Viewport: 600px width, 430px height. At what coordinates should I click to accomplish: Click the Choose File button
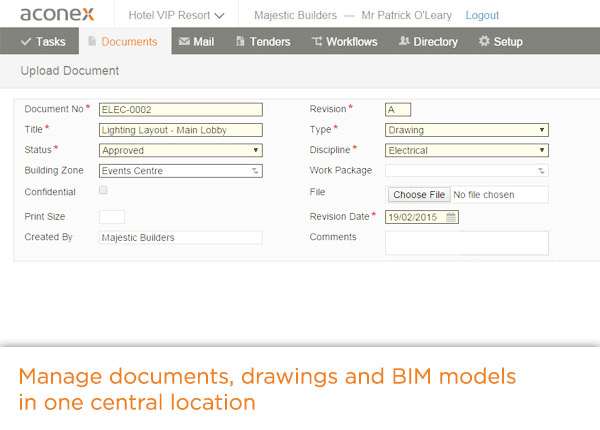pyautogui.click(x=418, y=194)
